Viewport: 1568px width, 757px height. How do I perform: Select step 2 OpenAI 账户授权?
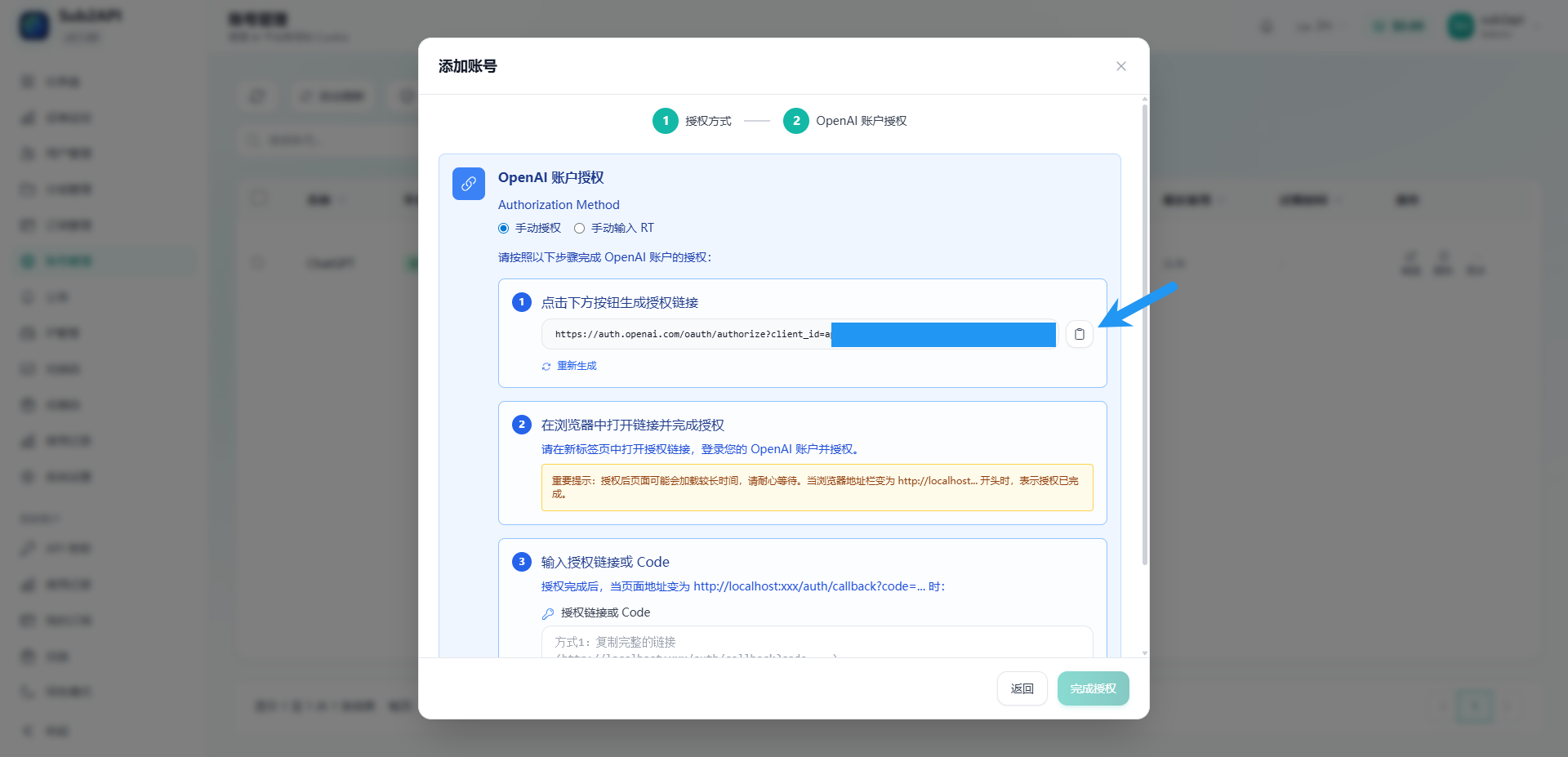click(795, 120)
